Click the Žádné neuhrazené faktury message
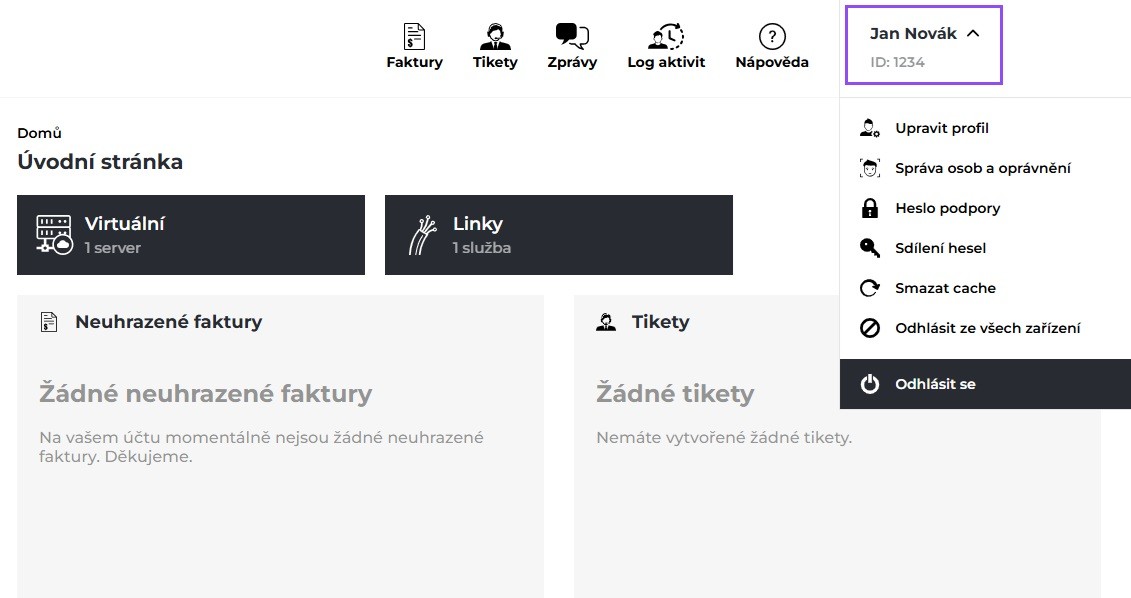Image resolution: width=1131 pixels, height=598 pixels. 206,393
